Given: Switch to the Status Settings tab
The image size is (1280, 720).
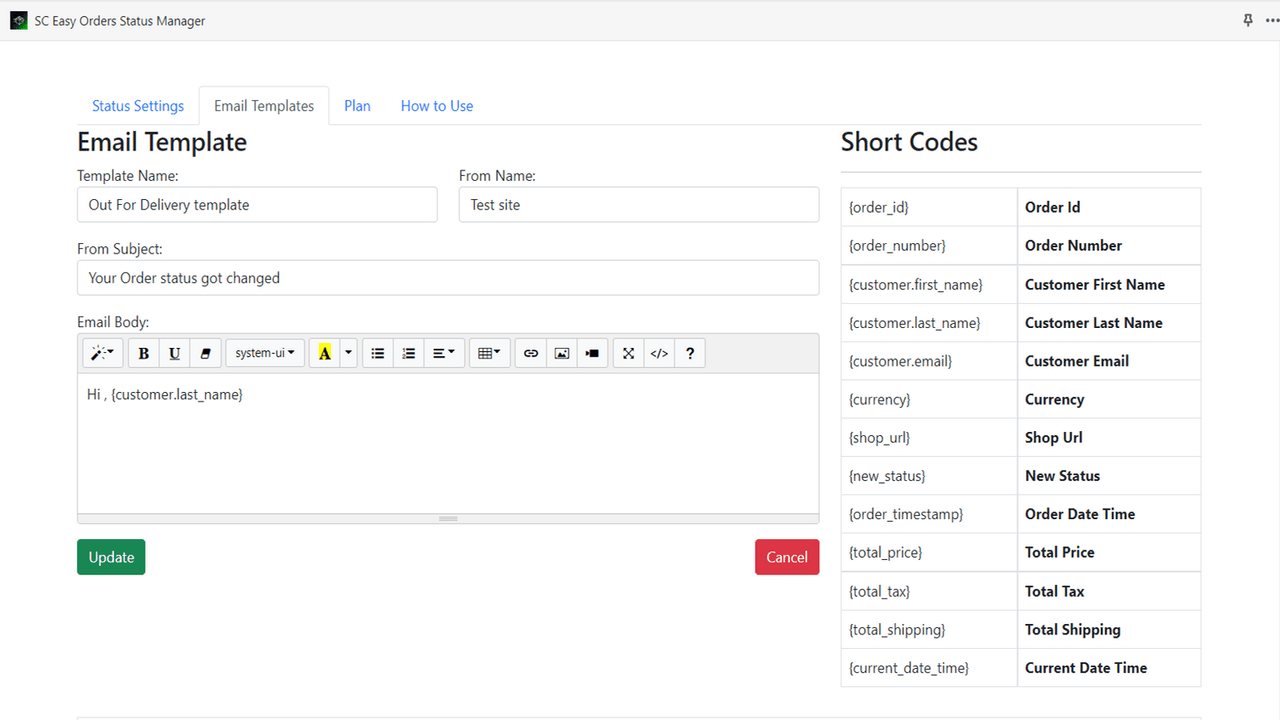Looking at the screenshot, I should 137,105.
